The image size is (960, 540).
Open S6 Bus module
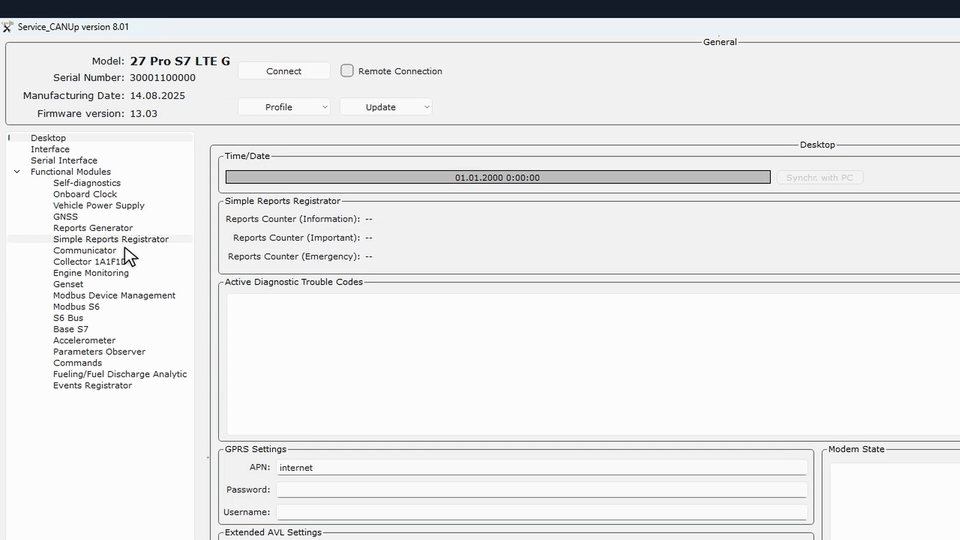[x=68, y=318]
